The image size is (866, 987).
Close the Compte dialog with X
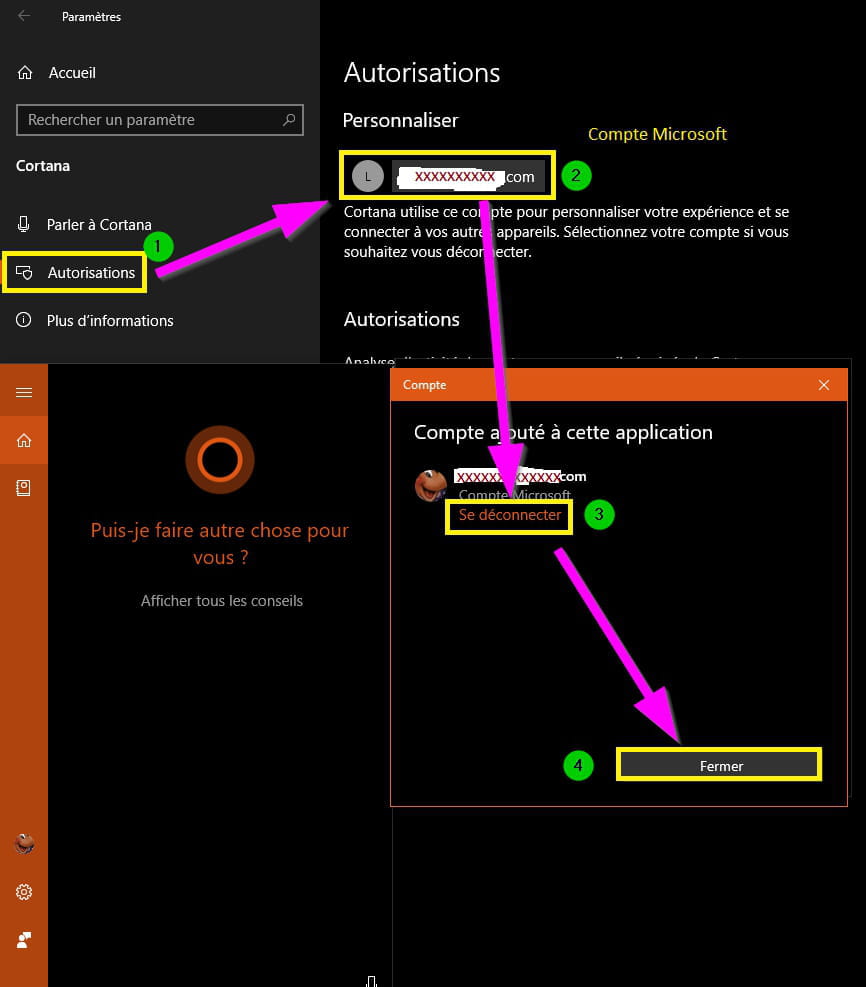point(824,385)
